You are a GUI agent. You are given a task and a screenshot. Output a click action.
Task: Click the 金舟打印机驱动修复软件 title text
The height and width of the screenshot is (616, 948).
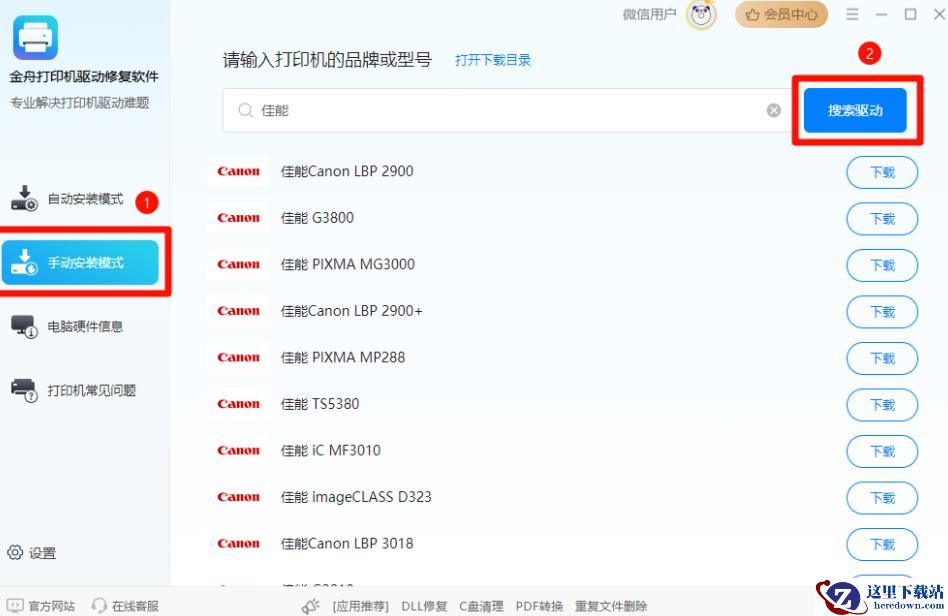point(83,76)
